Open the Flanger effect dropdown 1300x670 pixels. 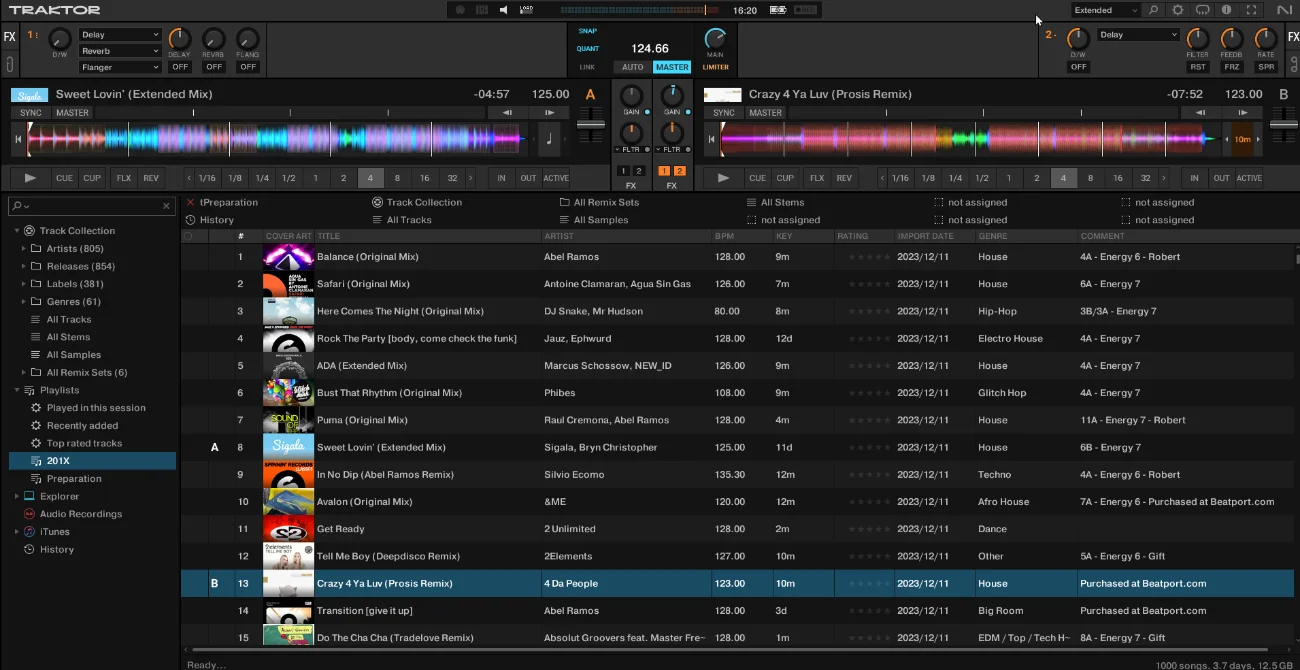click(x=120, y=67)
